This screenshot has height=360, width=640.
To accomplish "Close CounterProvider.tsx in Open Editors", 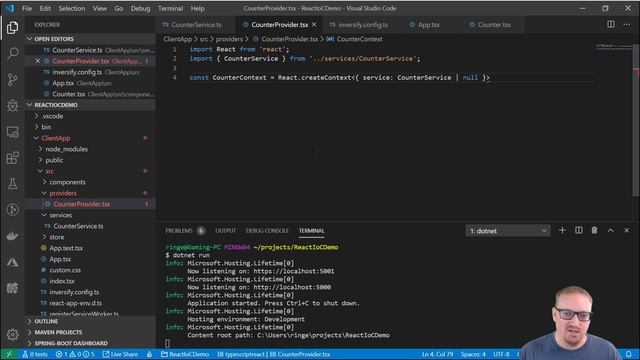I will click(x=38, y=61).
